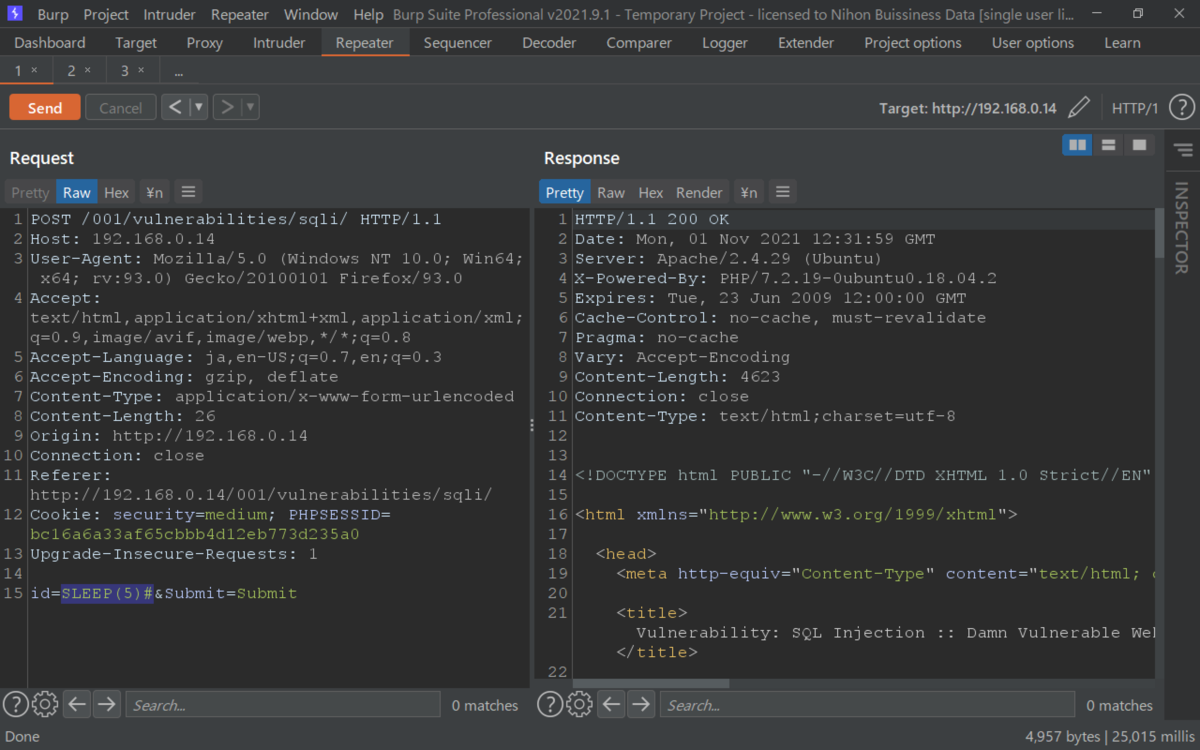Select side-by-side layout icon
Screen dimensions: 1200x750
coord(1077,145)
